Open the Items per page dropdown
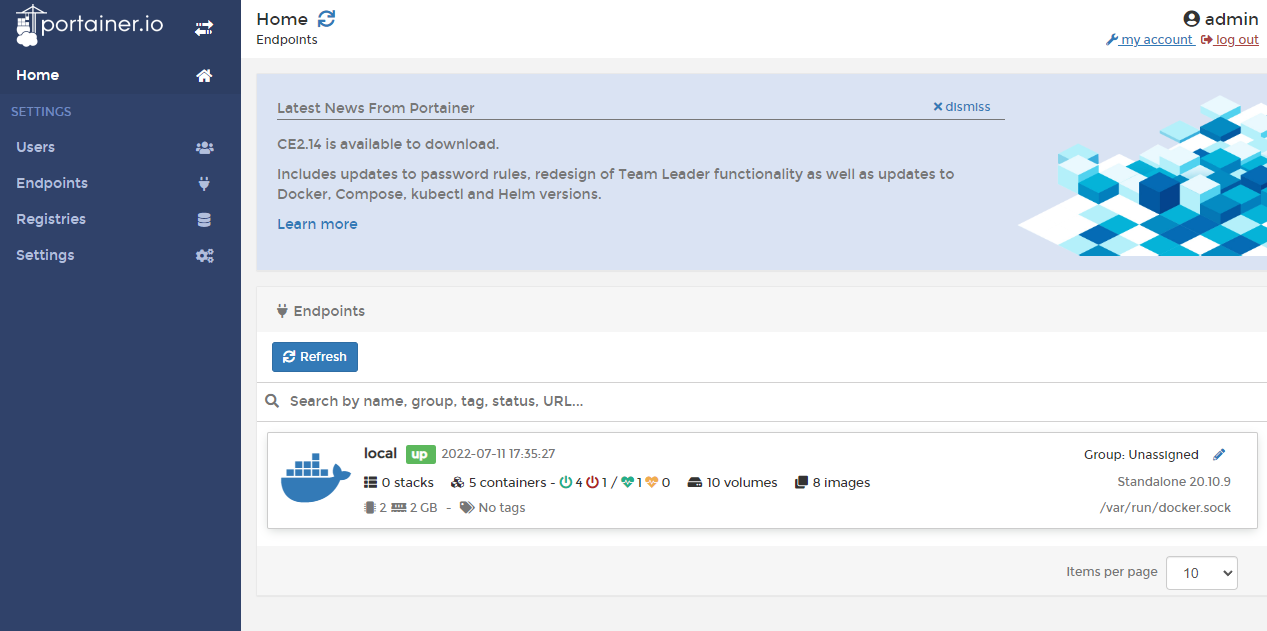This screenshot has width=1267, height=631. click(x=1202, y=573)
